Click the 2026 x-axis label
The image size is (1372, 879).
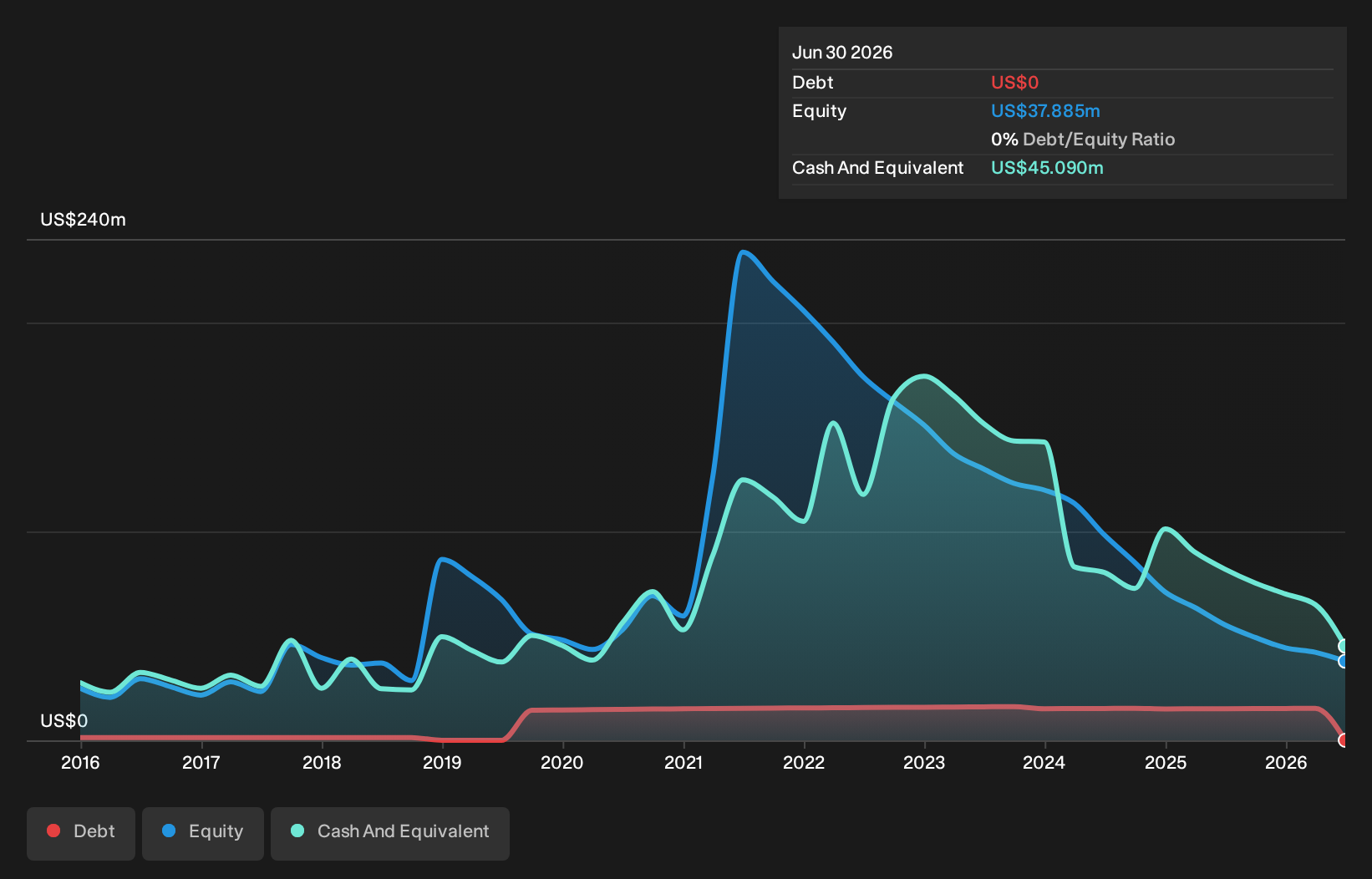pos(1286,762)
